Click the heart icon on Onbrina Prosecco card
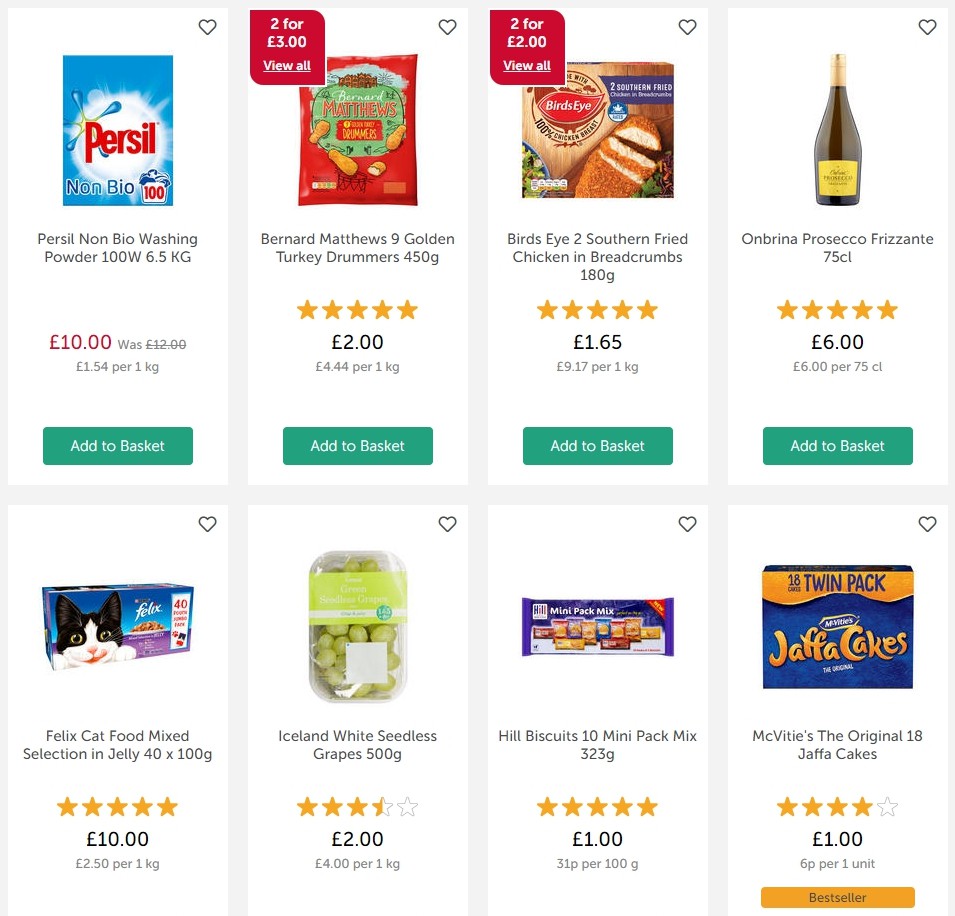 click(927, 27)
